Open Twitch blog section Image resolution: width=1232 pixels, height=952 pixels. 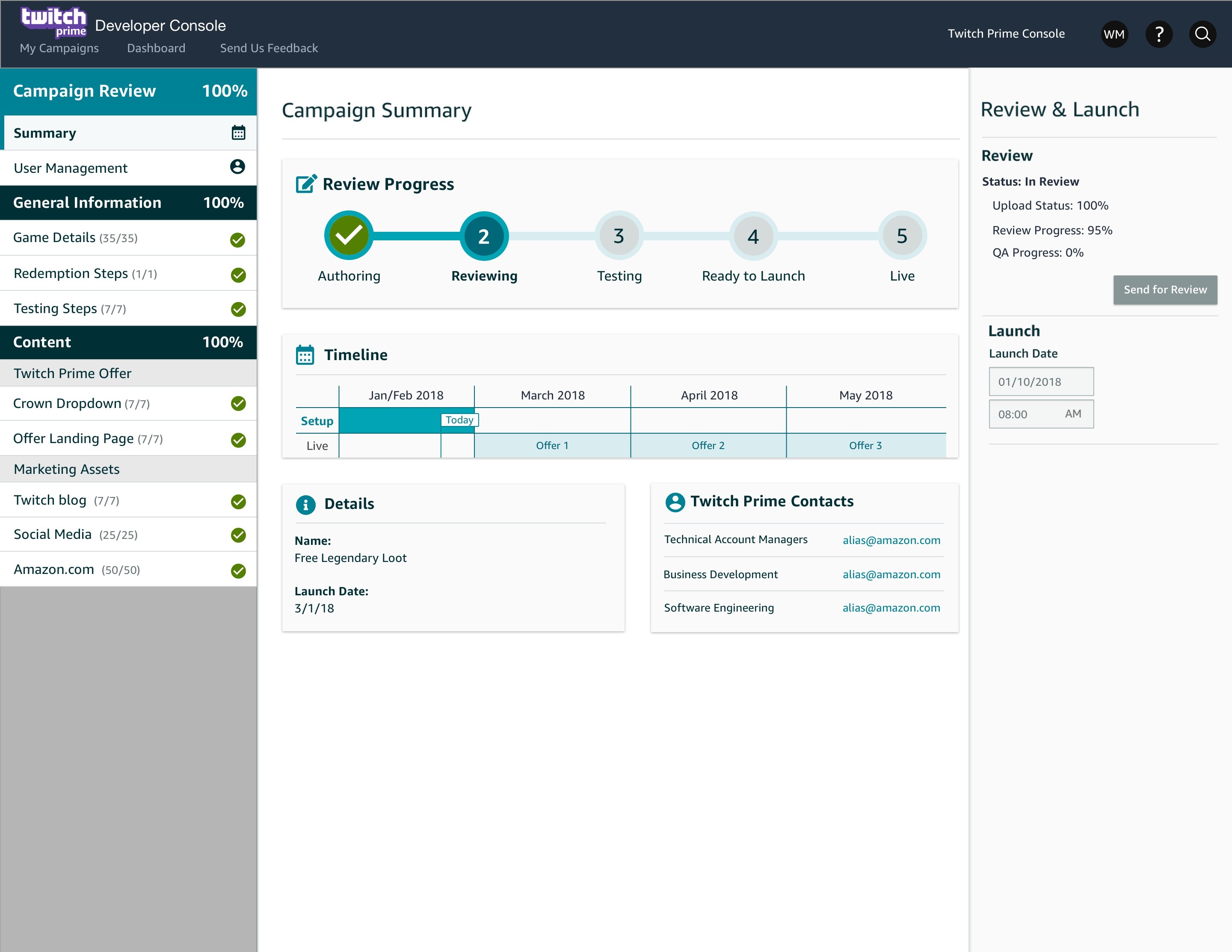pyautogui.click(x=129, y=500)
